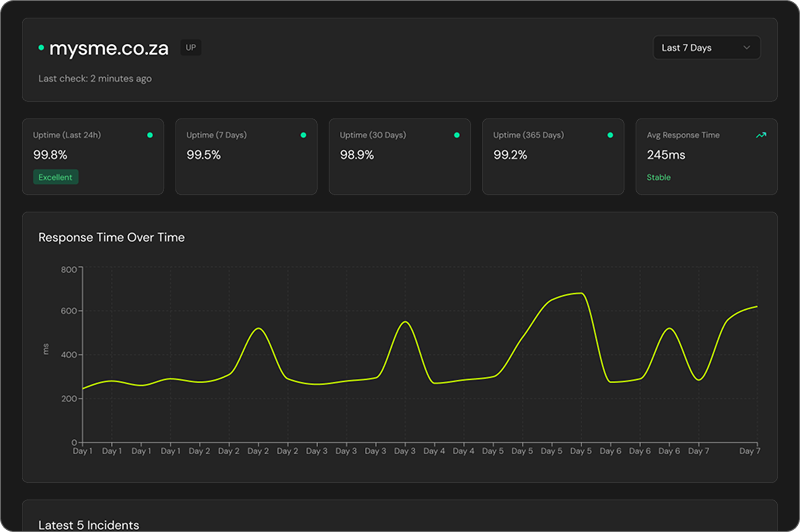This screenshot has width=800, height=532.
Task: Select the mysme.co.za site title
Action: point(109,48)
